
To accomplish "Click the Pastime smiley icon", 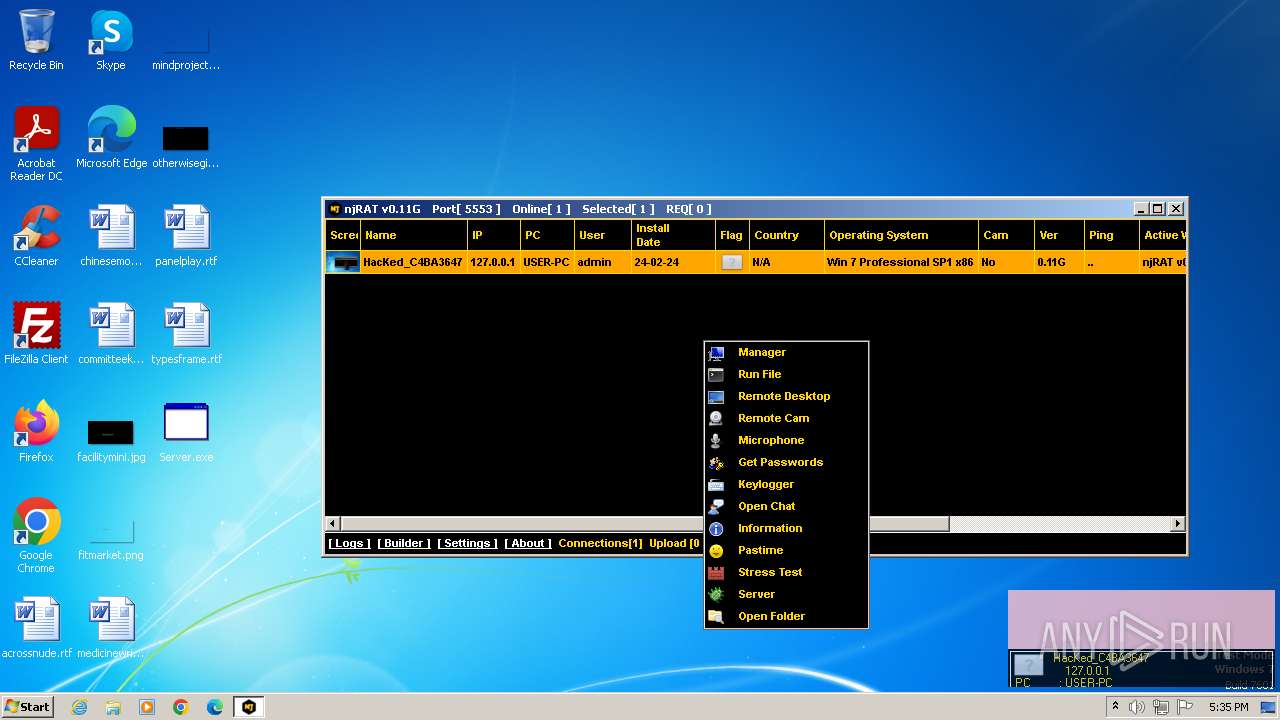I will click(716, 551).
